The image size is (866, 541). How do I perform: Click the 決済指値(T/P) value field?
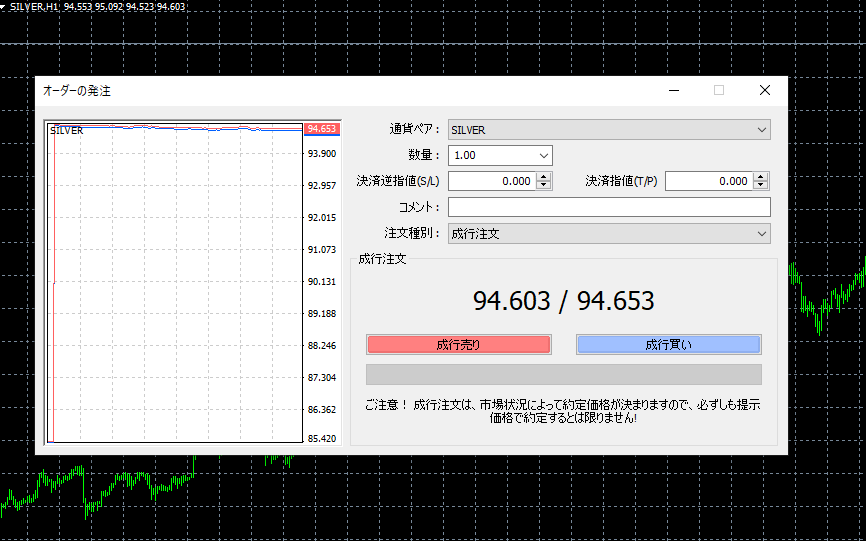coord(708,181)
